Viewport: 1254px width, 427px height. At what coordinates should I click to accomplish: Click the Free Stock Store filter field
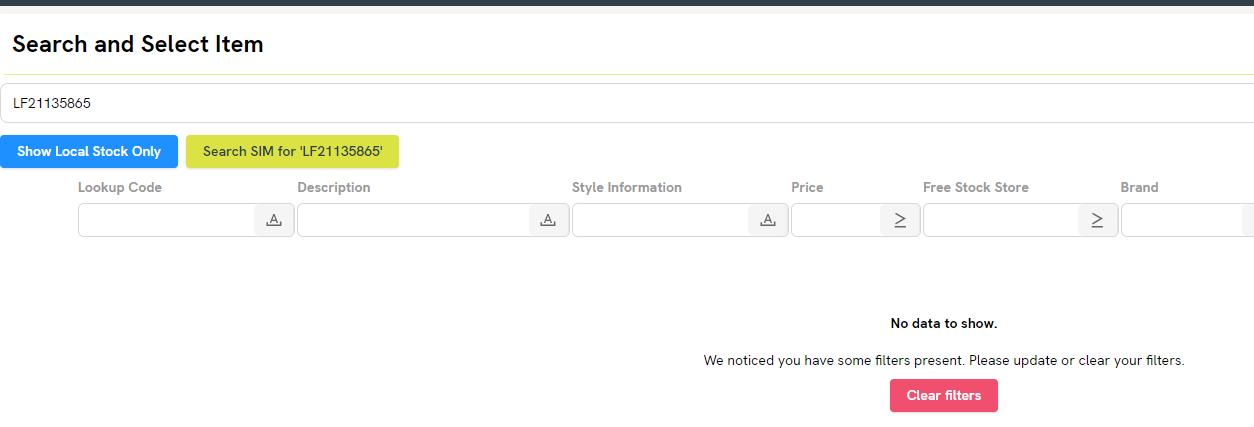point(1000,220)
